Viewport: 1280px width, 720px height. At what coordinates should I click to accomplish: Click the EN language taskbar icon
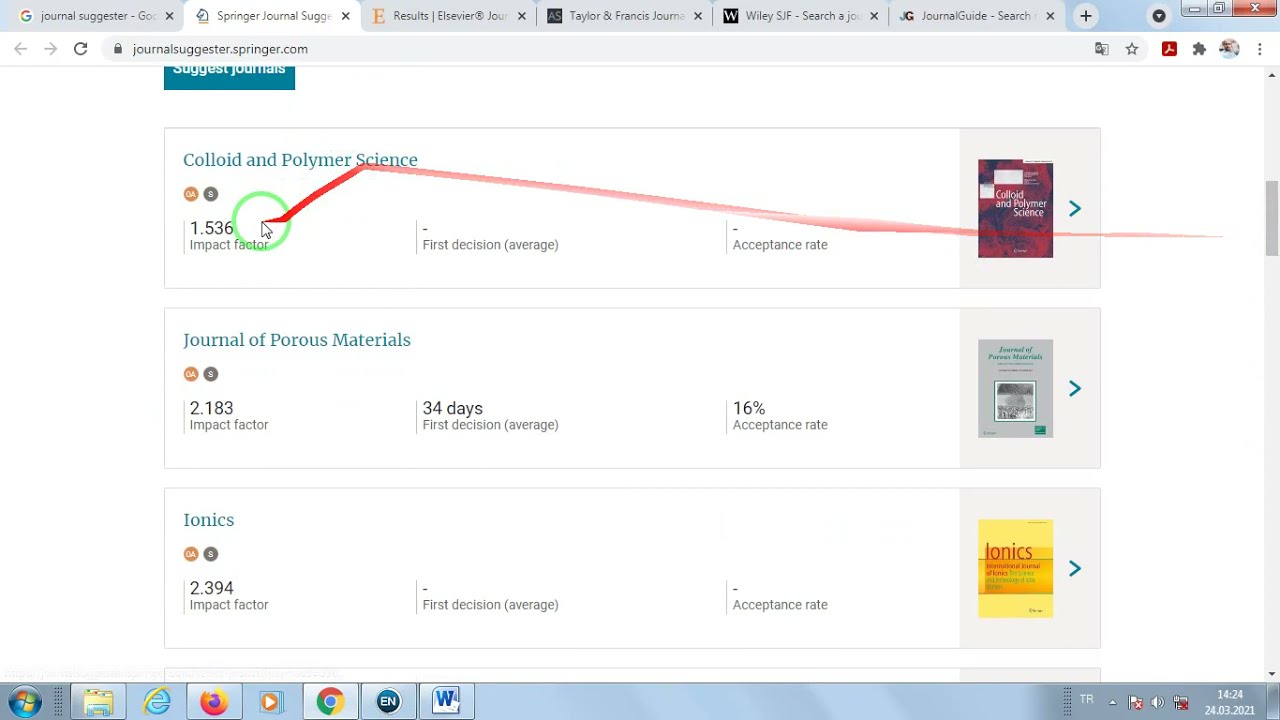pyautogui.click(x=388, y=702)
